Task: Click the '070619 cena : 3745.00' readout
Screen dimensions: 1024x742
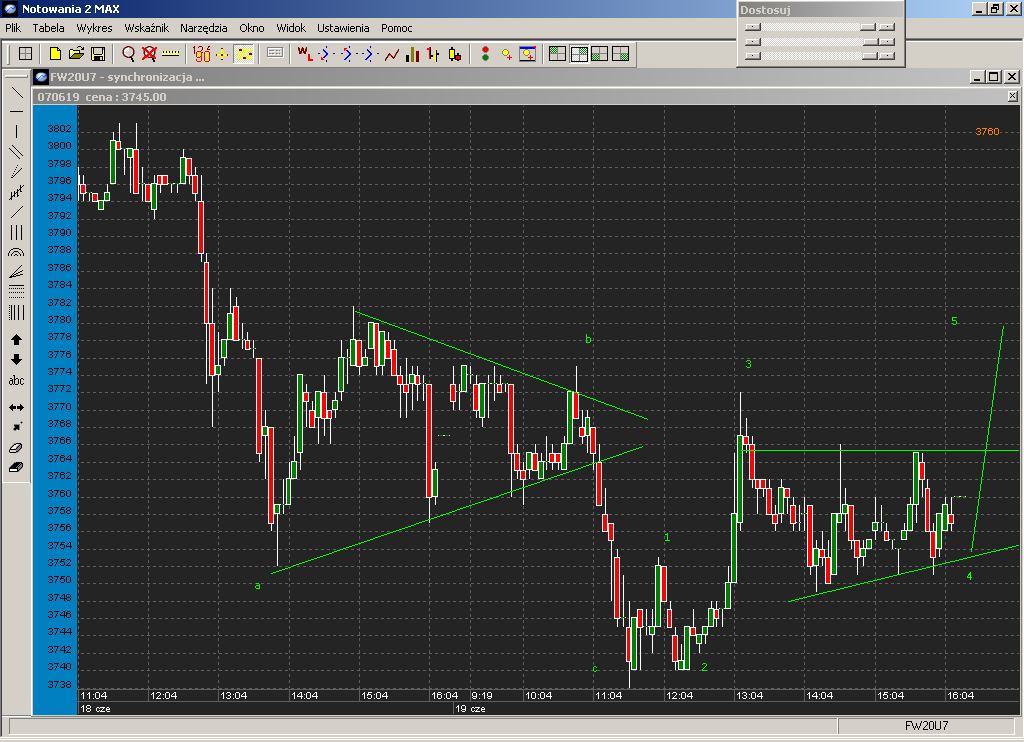Action: click(102, 97)
